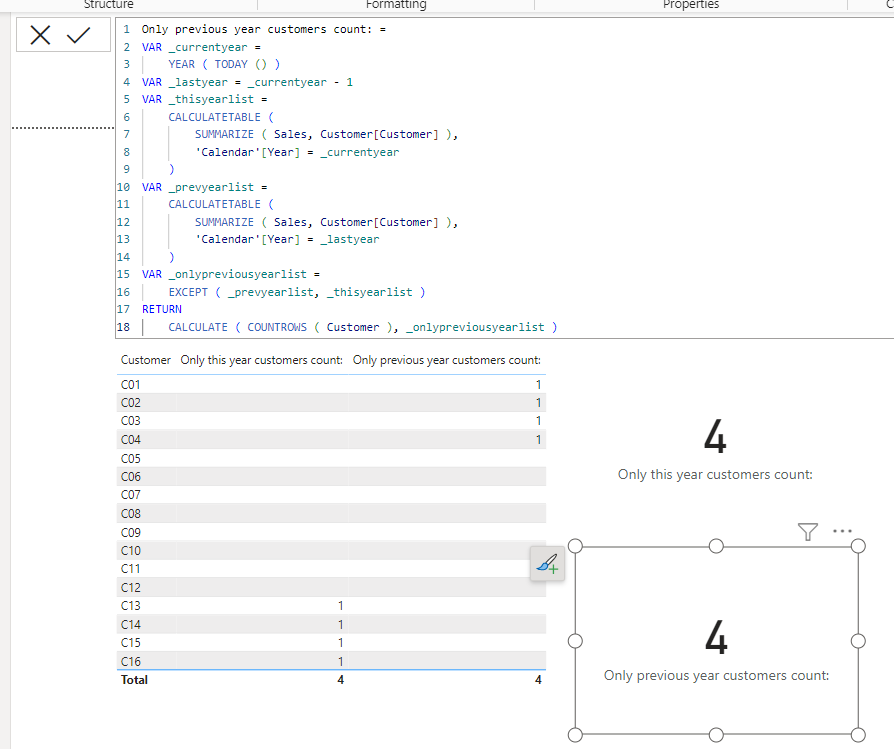This screenshot has height=749, width=894.
Task: Click YEAR ( TODAY () ) on line 3
Action: pyautogui.click(x=224, y=64)
